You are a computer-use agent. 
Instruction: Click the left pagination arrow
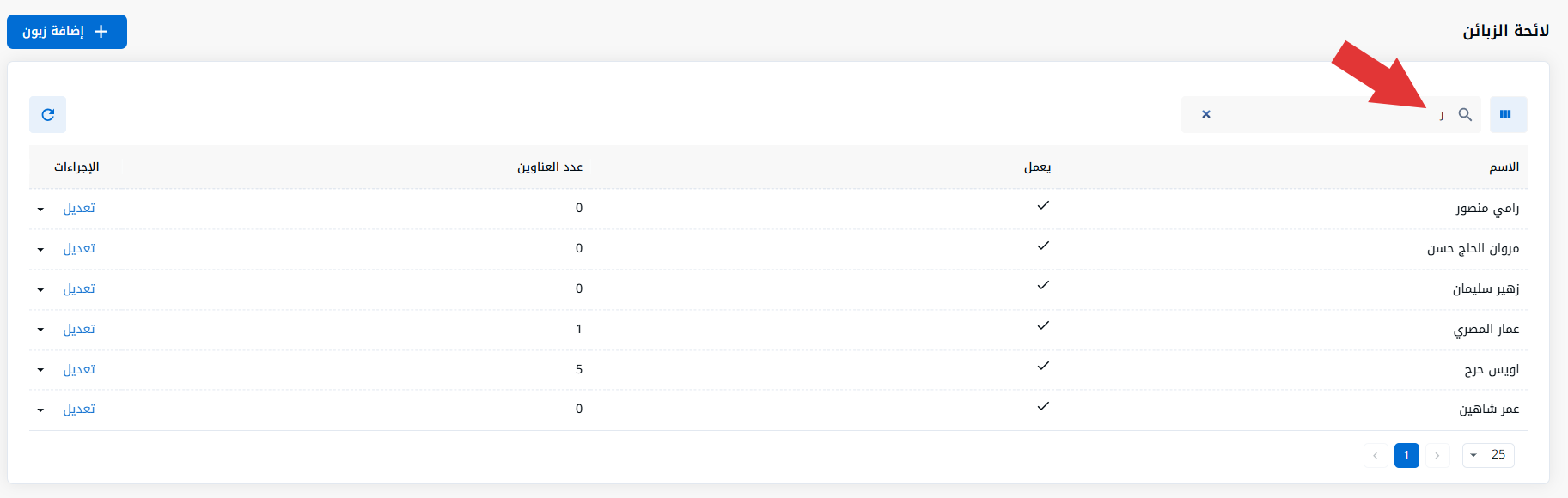(x=1376, y=455)
